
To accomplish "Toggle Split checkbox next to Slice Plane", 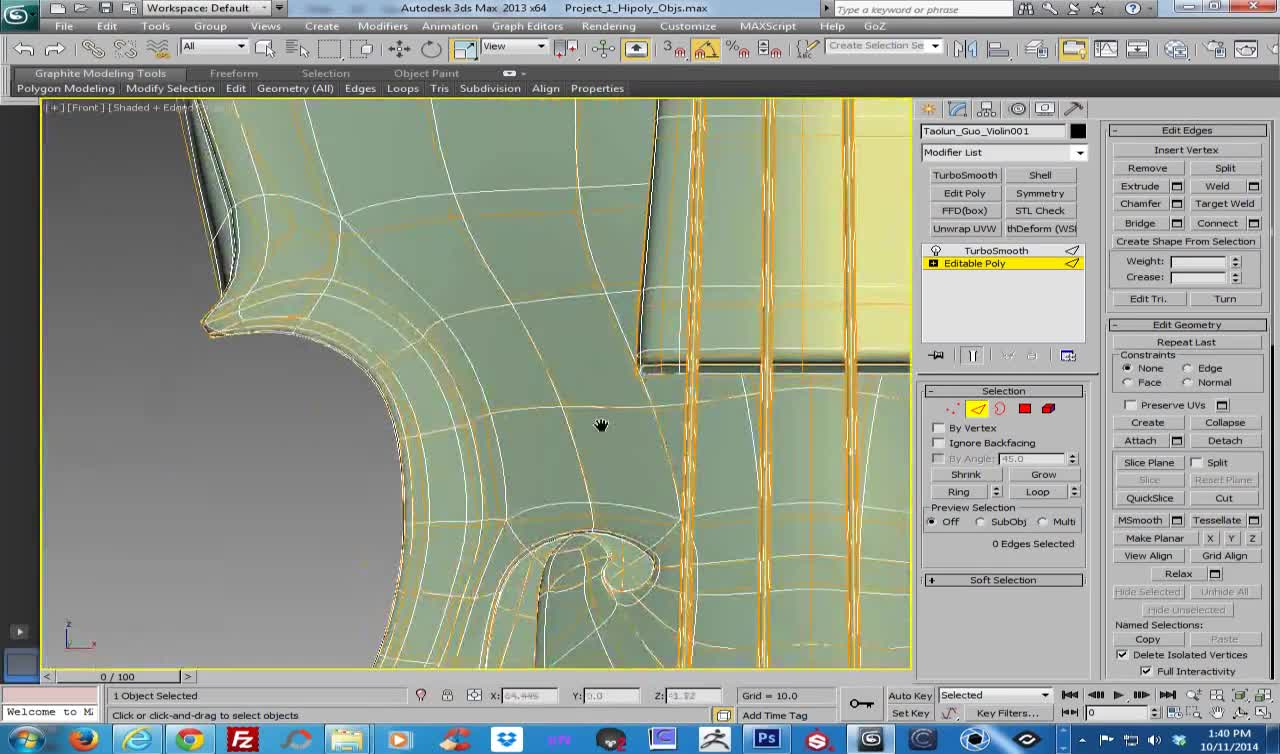I will tap(1197, 463).
